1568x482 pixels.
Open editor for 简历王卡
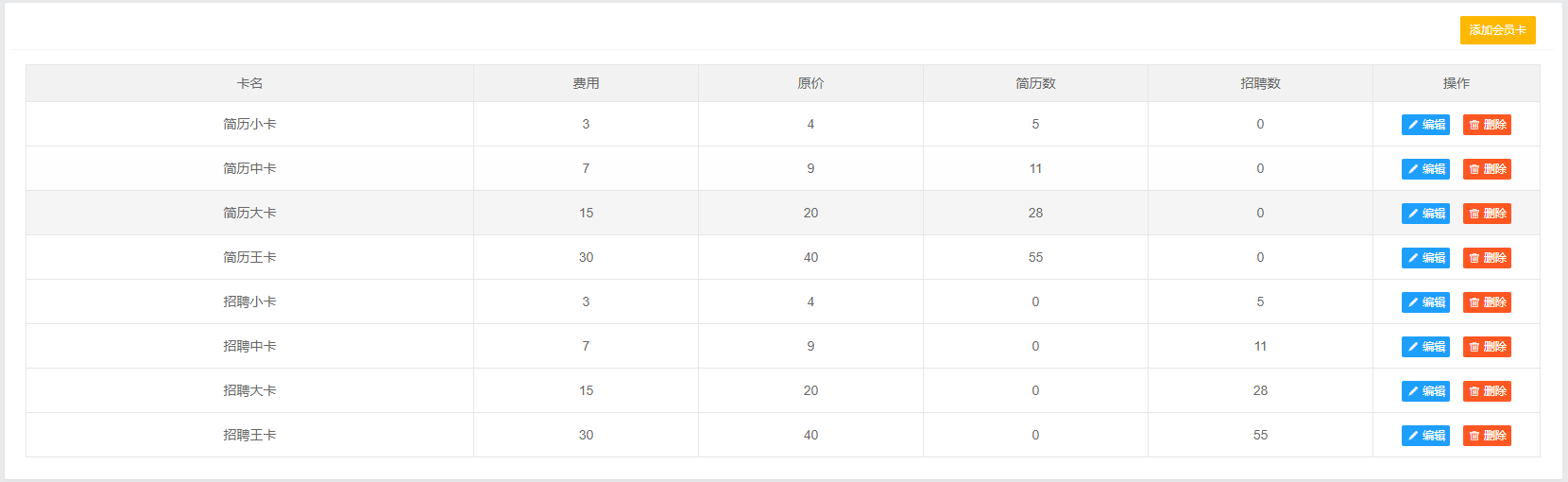tap(1424, 258)
